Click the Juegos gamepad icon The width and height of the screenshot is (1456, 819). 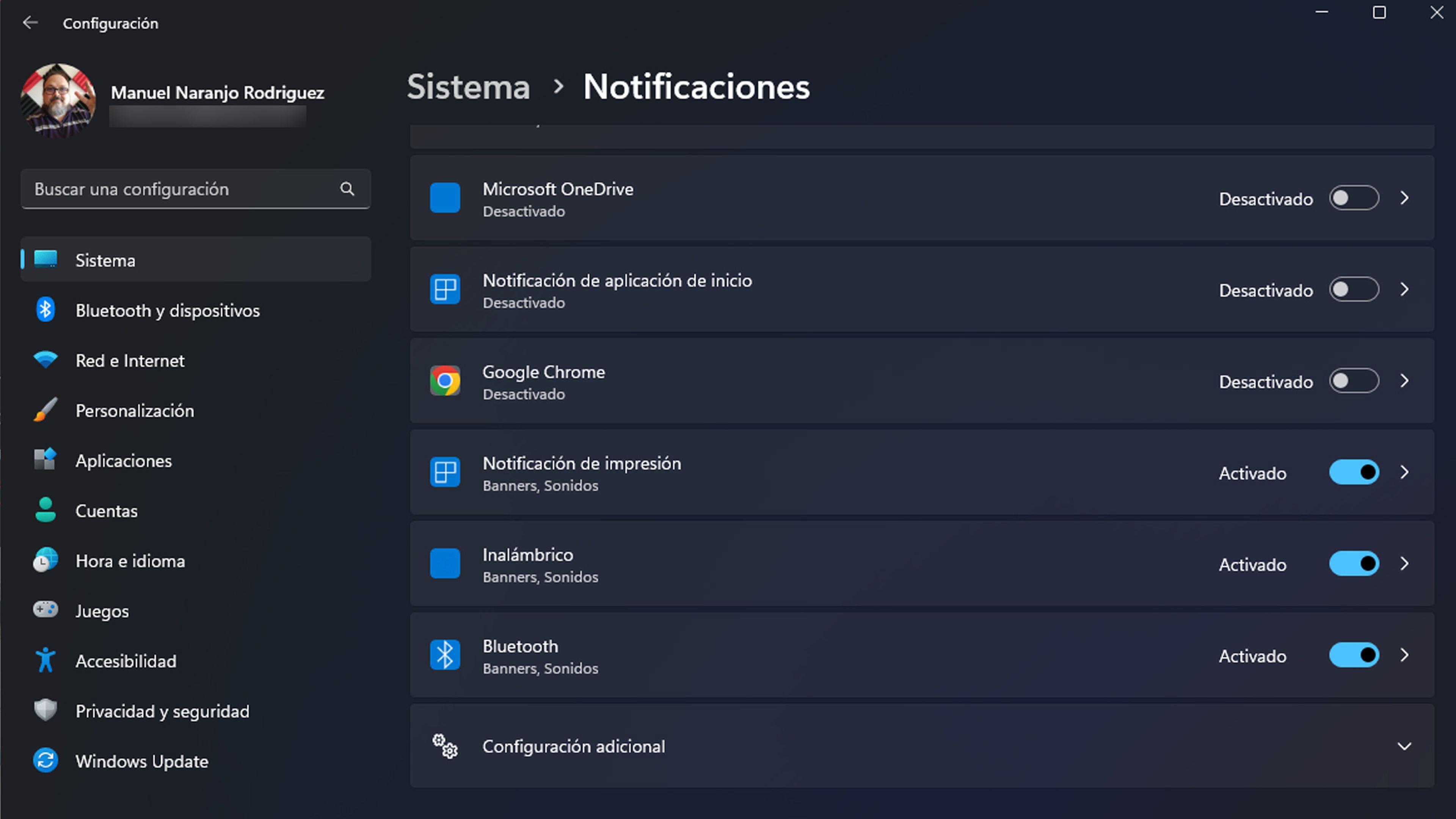point(45,610)
